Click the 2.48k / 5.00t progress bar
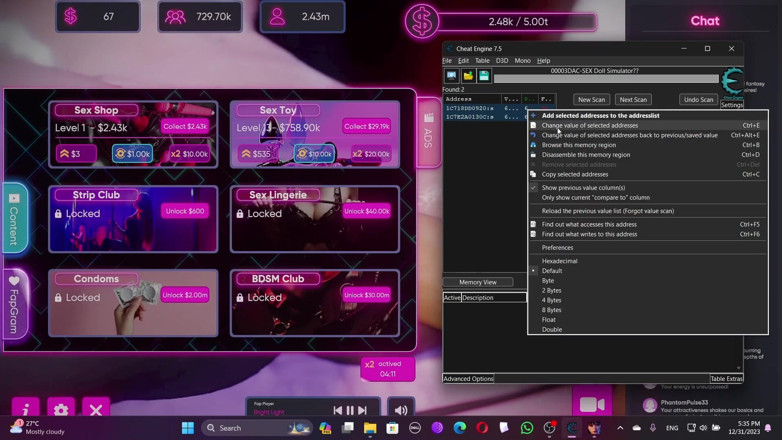The height and width of the screenshot is (440, 782). (517, 22)
